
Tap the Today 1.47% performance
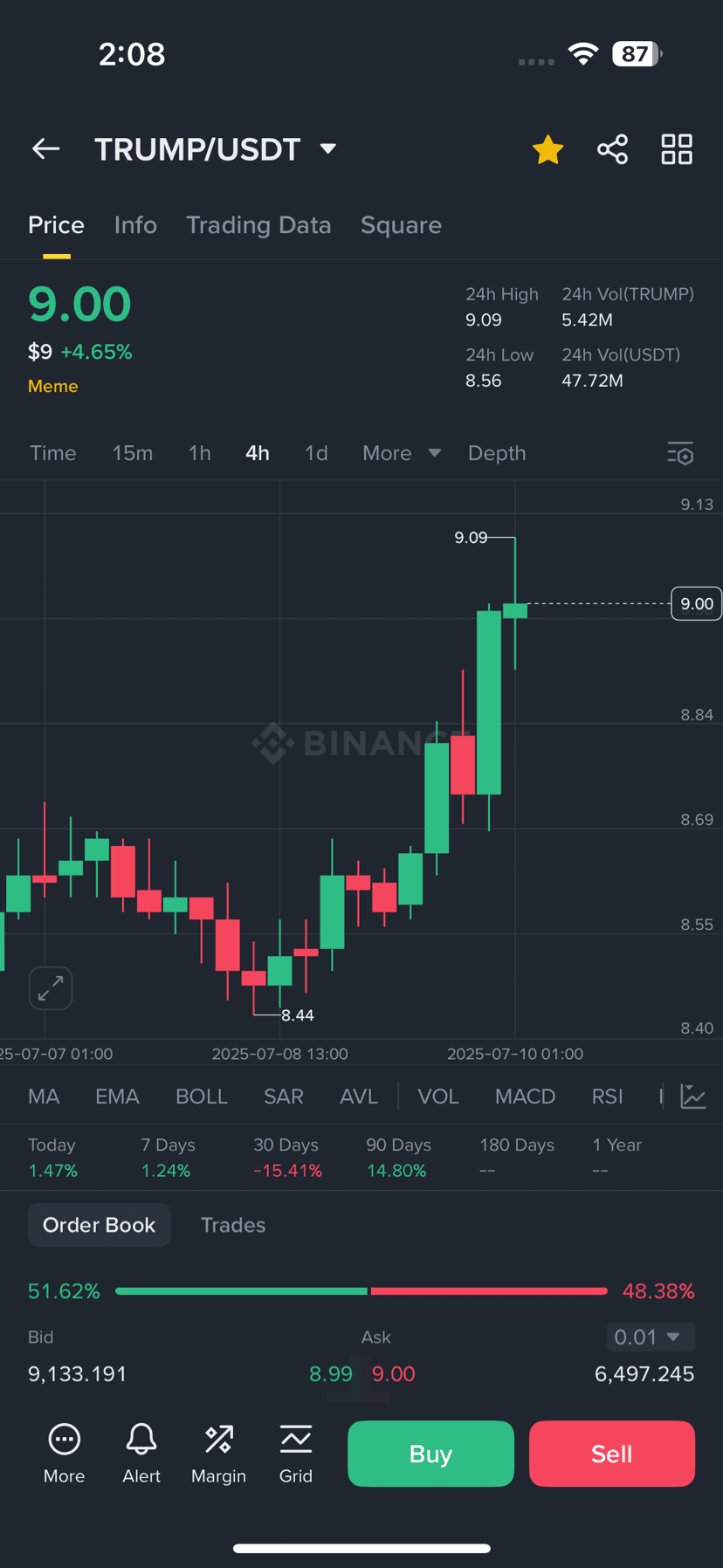[53, 1158]
